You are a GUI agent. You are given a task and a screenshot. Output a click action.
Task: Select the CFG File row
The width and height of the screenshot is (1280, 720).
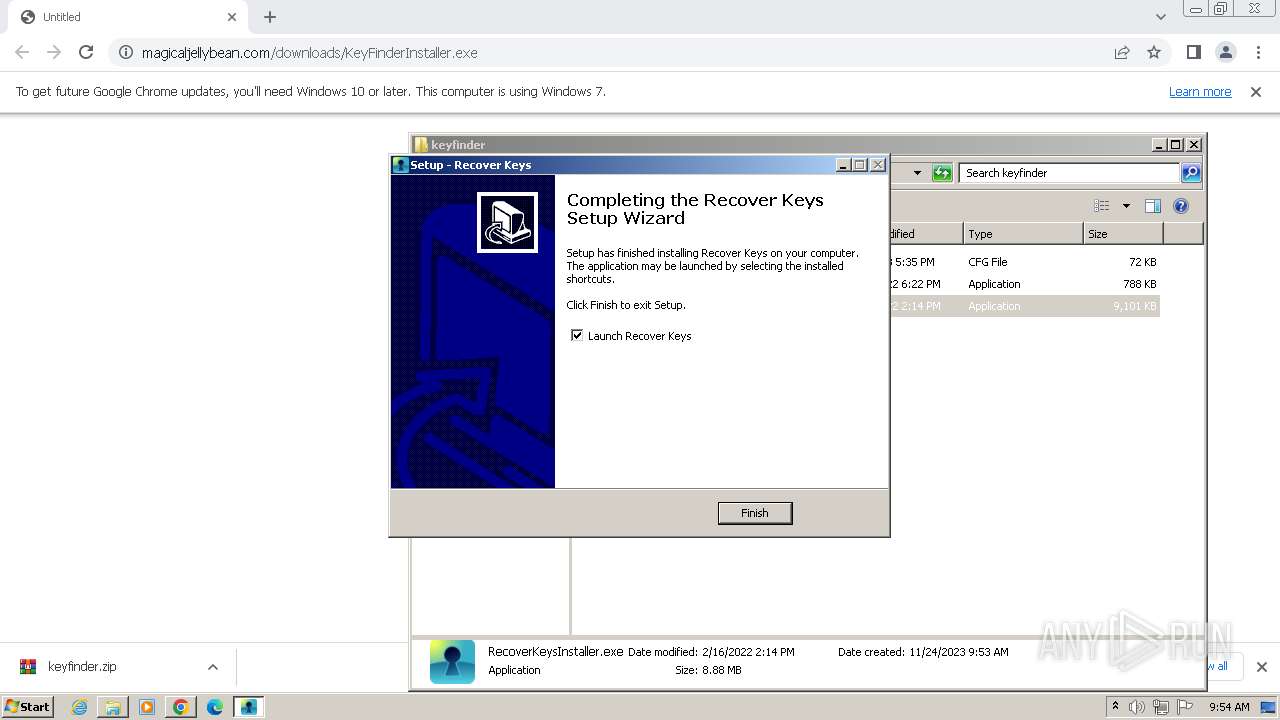(1023, 262)
